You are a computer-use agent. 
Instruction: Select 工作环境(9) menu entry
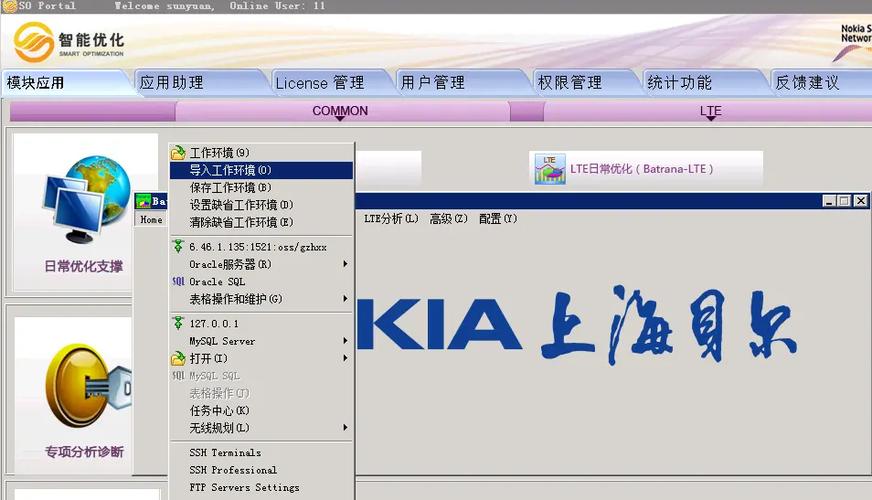(x=261, y=152)
